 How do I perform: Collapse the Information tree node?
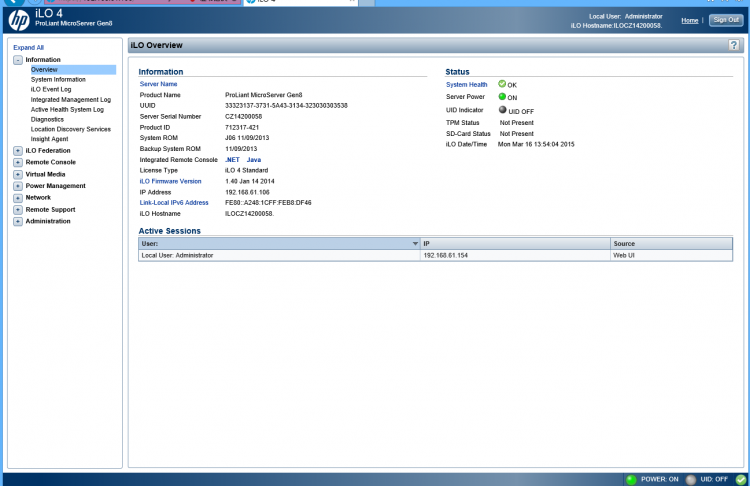18,60
